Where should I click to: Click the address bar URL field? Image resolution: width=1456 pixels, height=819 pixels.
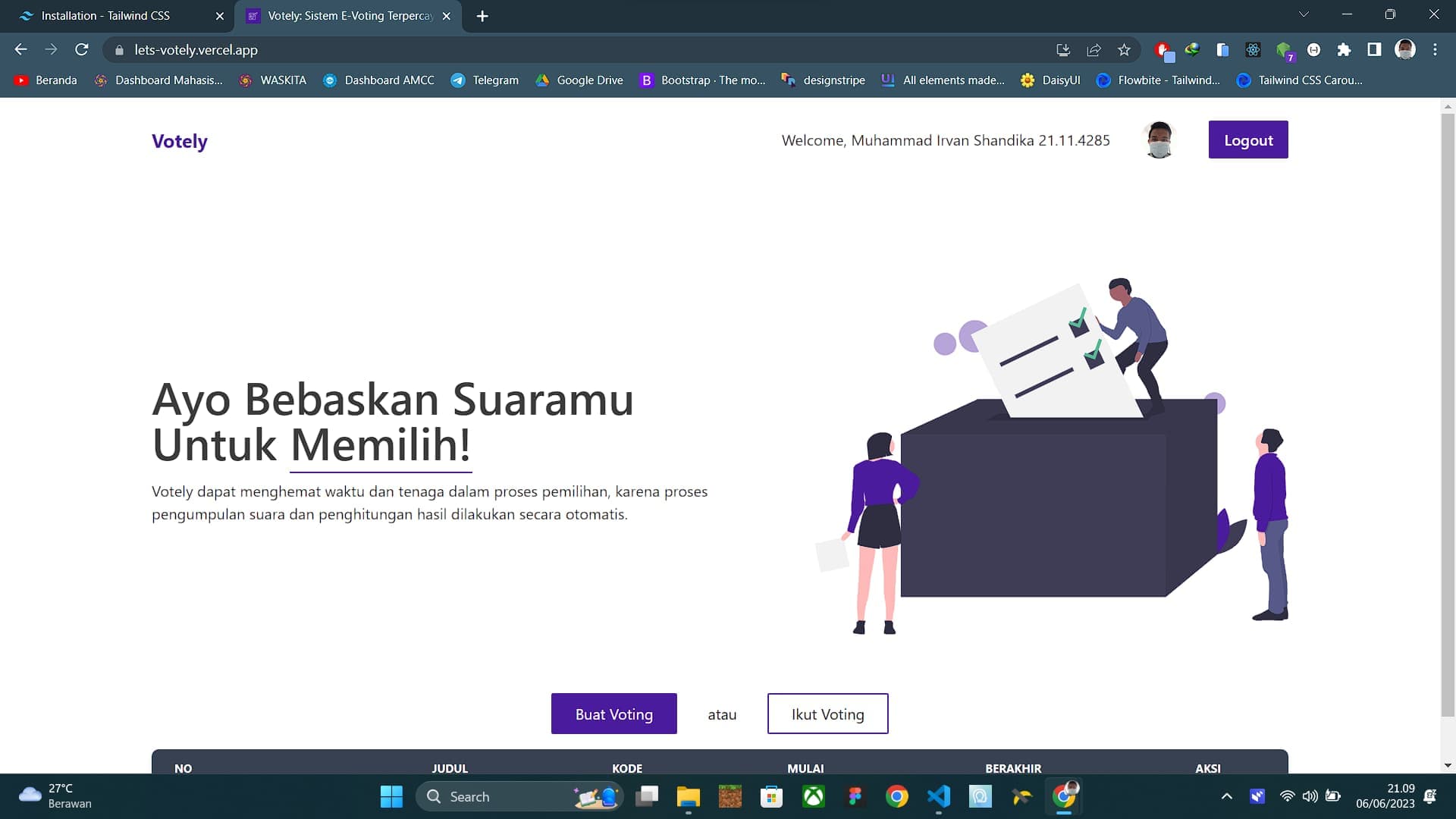pos(576,50)
